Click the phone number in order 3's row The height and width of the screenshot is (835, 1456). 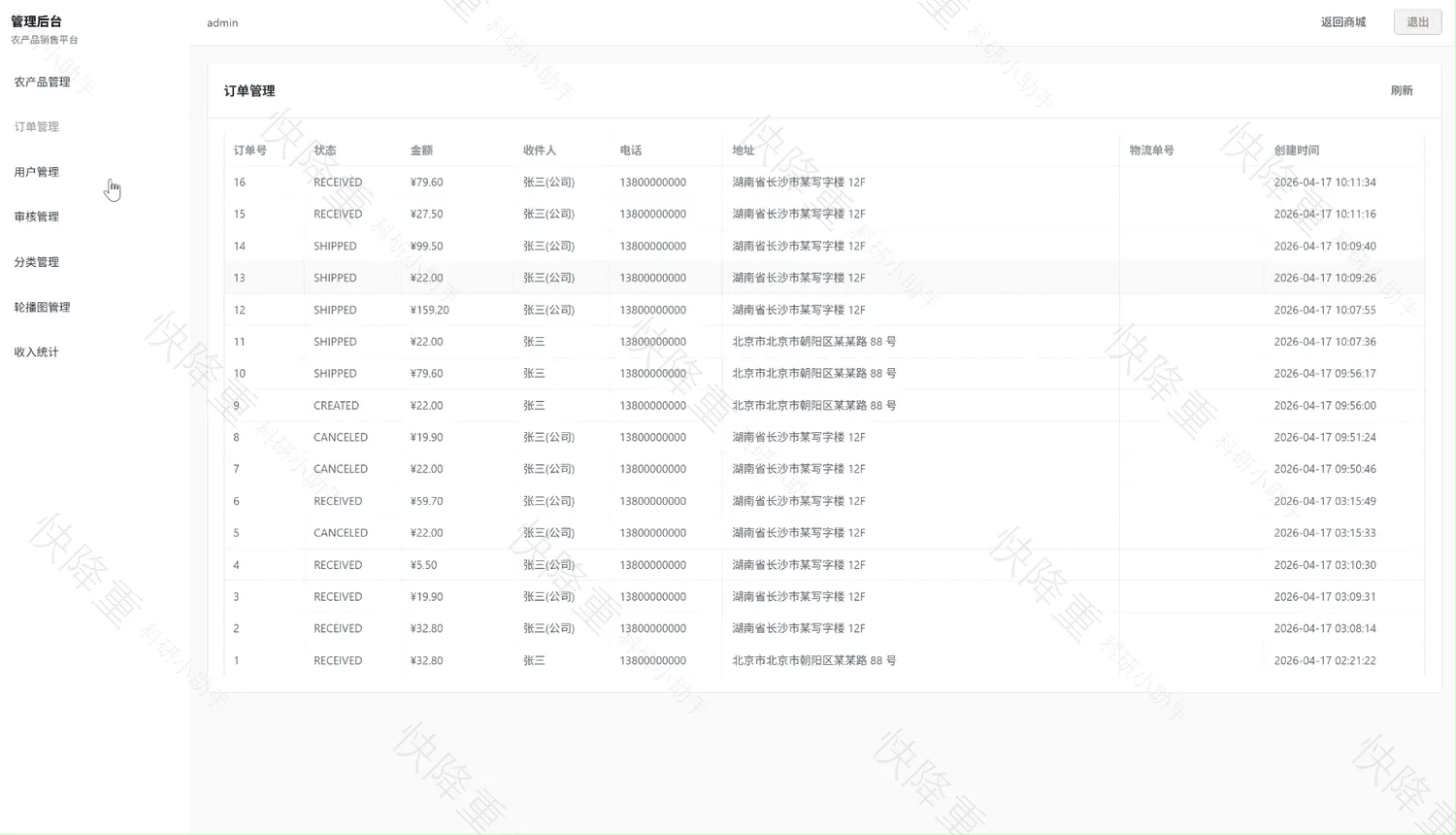coord(652,597)
